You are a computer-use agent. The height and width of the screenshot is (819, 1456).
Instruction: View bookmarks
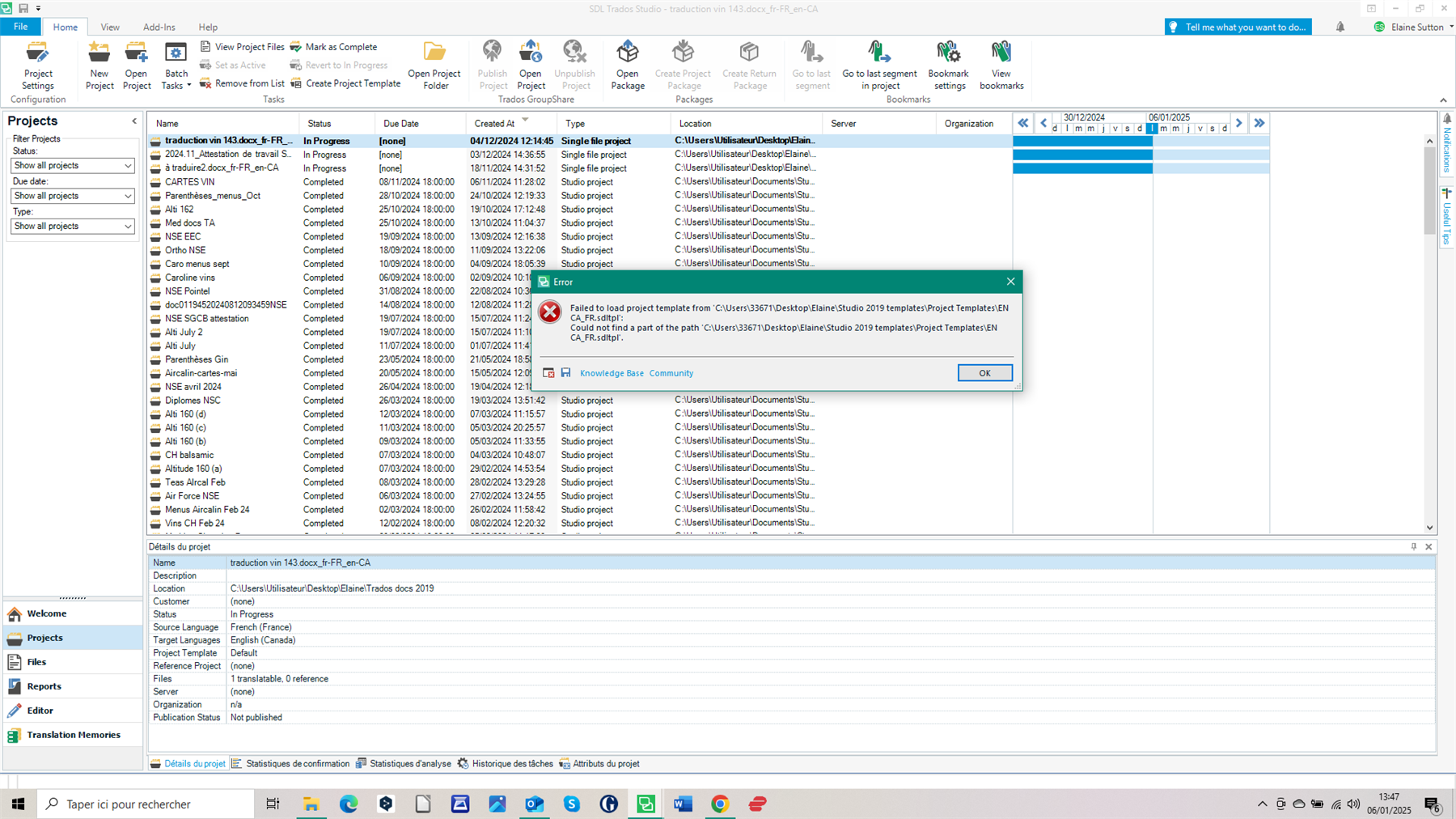1001,66
